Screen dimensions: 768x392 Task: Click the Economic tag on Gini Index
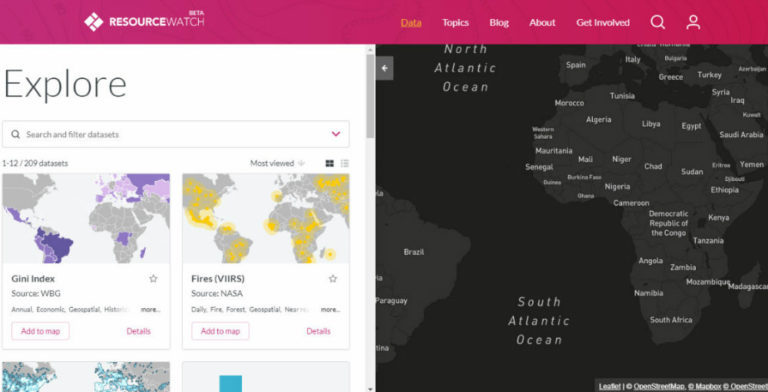[50, 310]
